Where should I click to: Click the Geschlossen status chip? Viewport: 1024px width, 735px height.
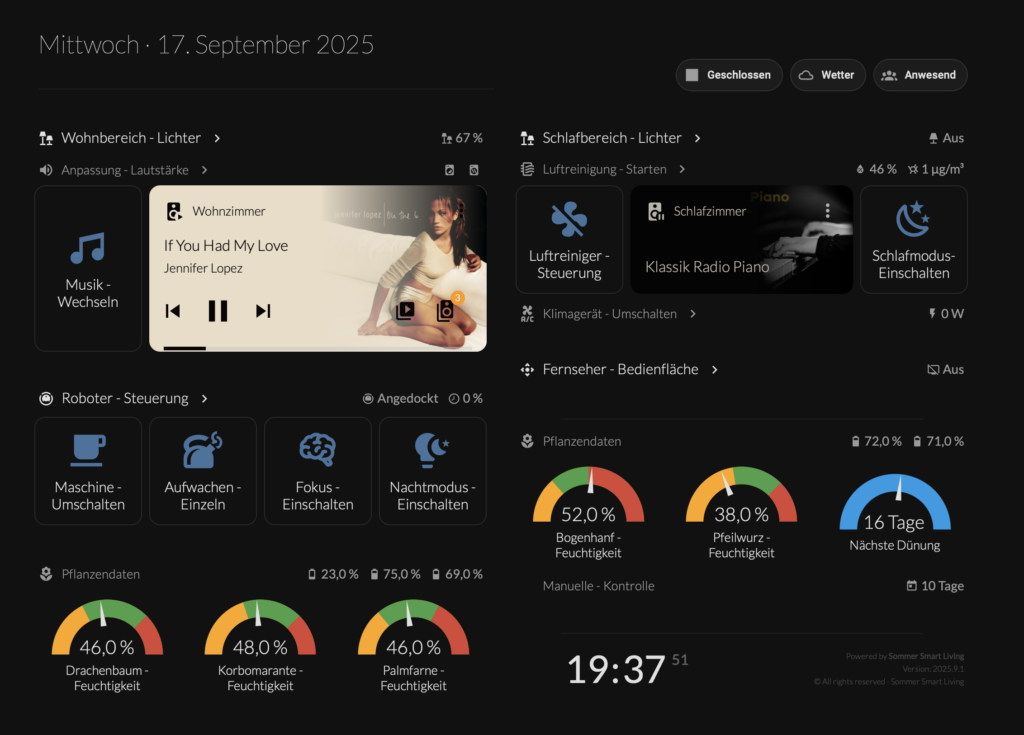click(x=727, y=75)
